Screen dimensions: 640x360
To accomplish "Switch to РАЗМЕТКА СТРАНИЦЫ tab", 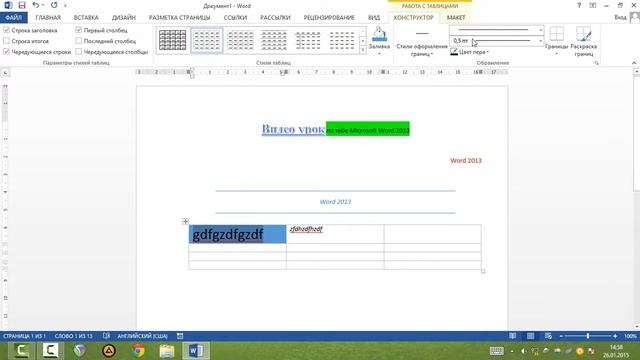I will point(180,18).
